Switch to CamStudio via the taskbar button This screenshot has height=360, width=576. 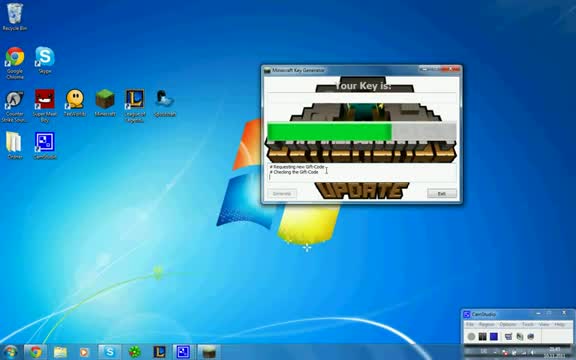coord(183,352)
